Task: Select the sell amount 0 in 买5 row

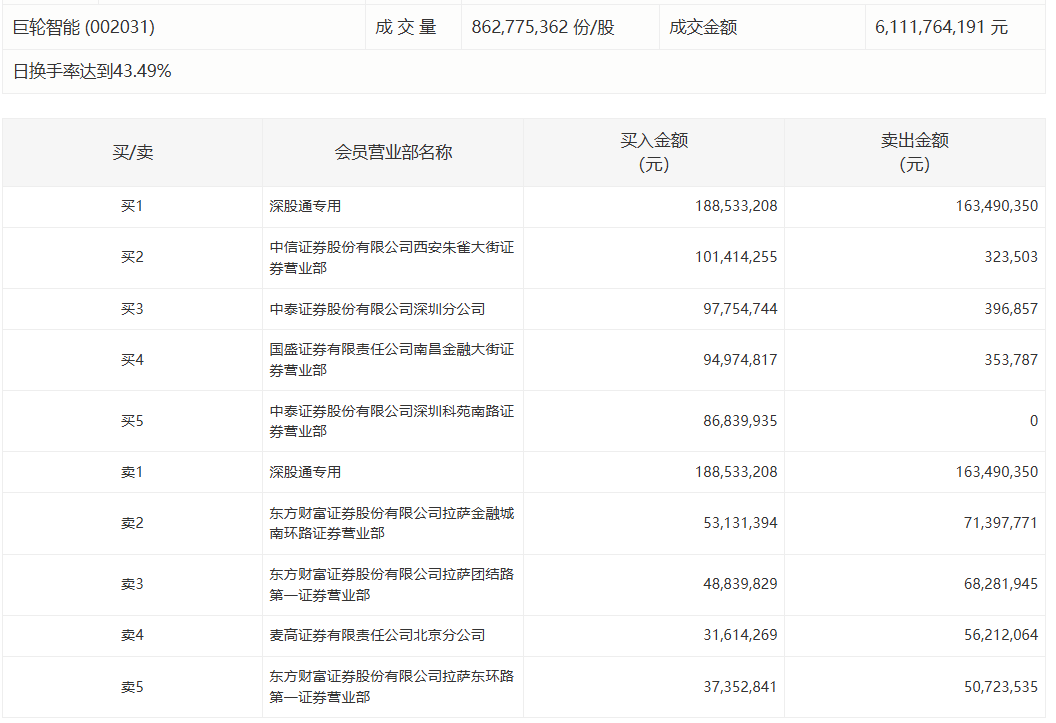Action: point(1034,421)
